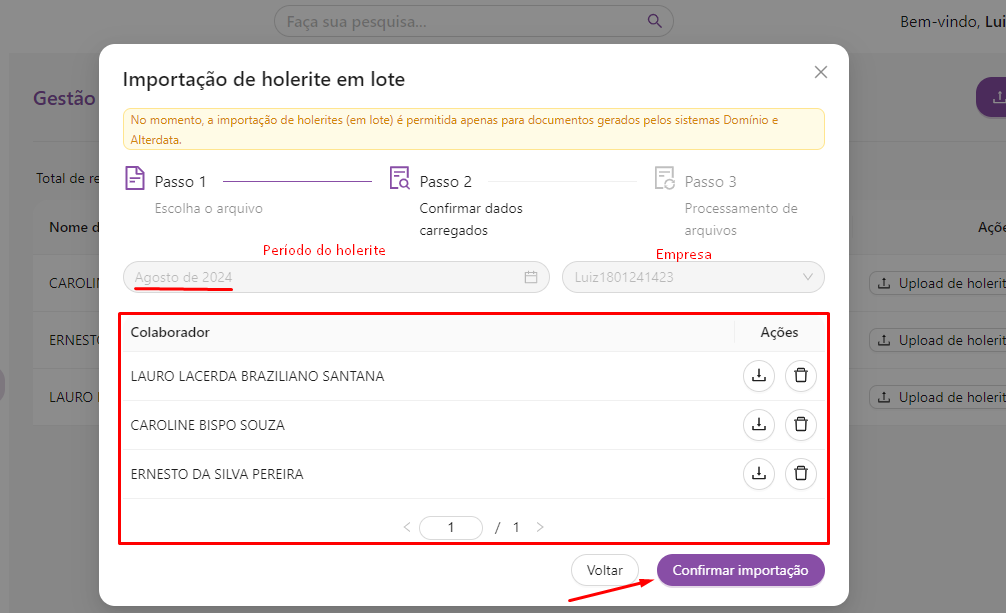Select Passo 2 confirm data step
Image resolution: width=1006 pixels, height=613 pixels.
(445, 182)
